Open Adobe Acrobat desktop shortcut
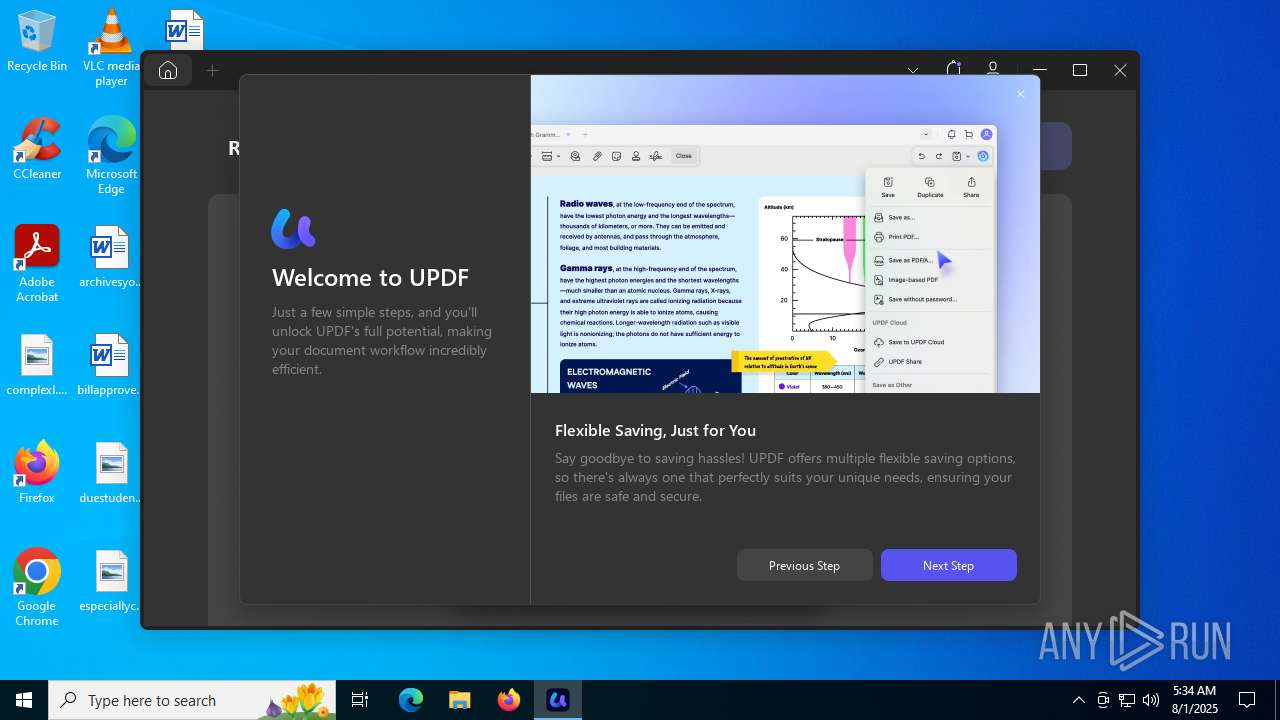This screenshot has width=1280, height=720. [x=37, y=264]
